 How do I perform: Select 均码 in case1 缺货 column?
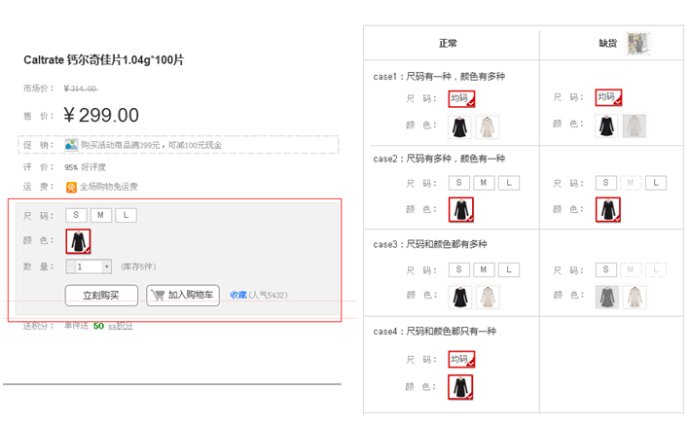(609, 97)
